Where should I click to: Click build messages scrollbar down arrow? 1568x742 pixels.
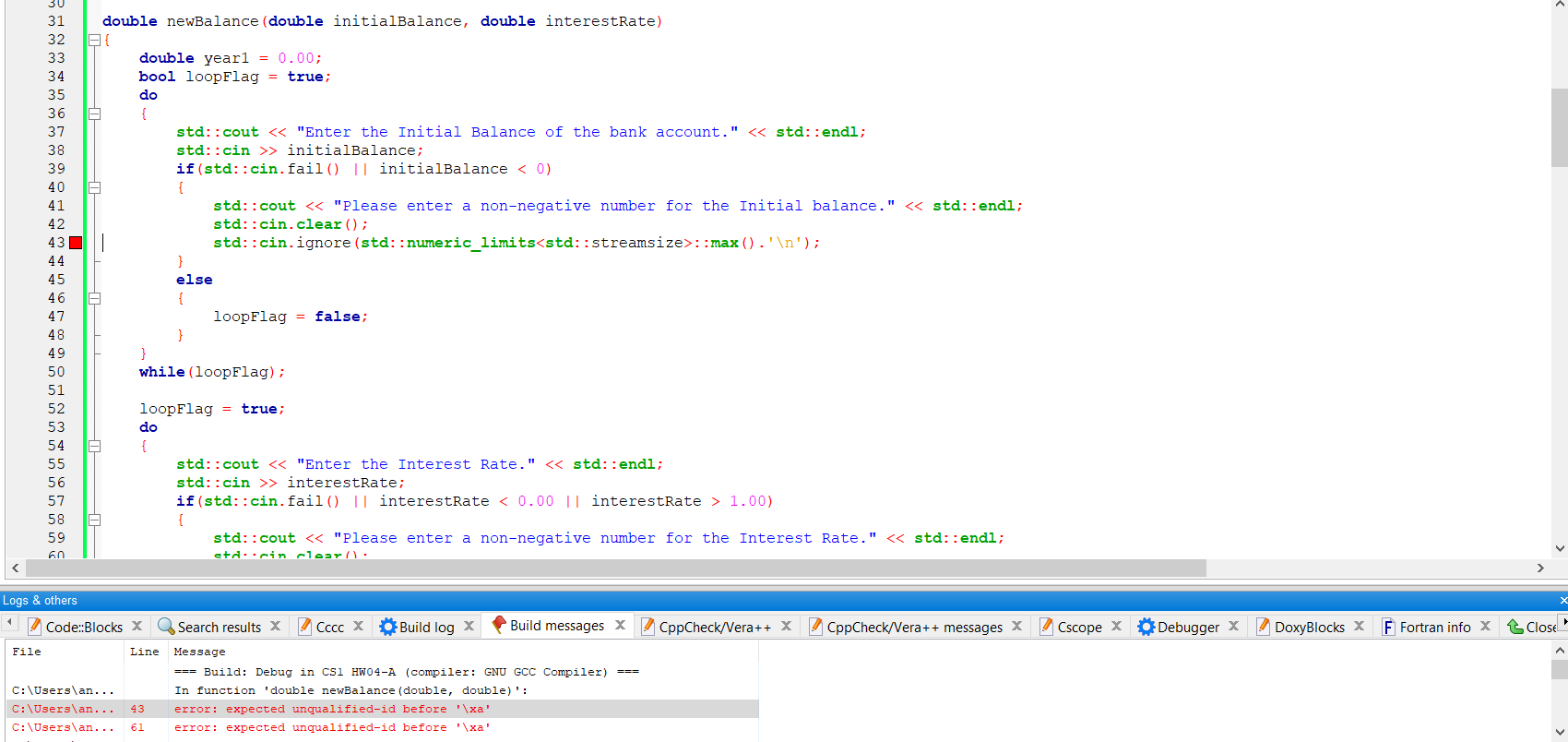click(x=1560, y=733)
